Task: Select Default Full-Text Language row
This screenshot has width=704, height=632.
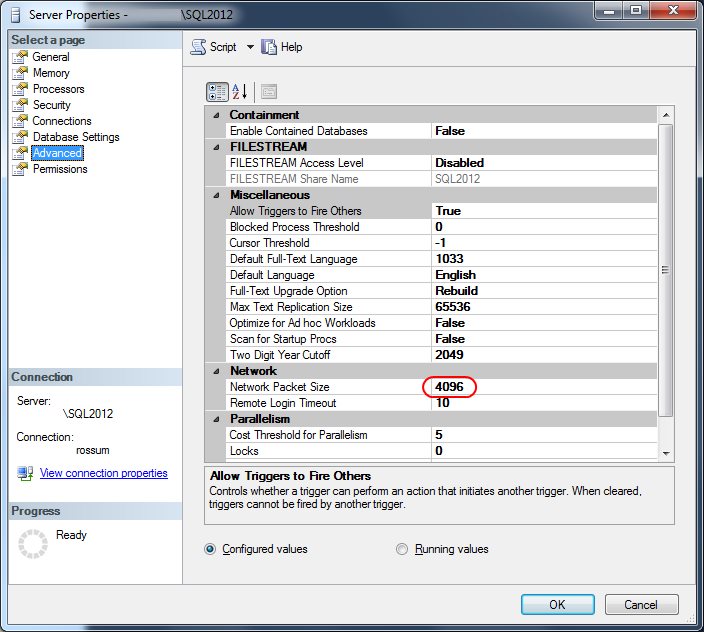Action: (441, 259)
